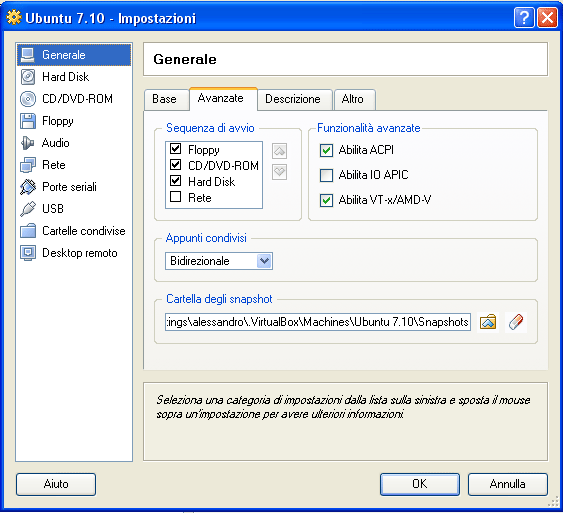Toggle the Abilita ACPI checkbox

pos(326,150)
